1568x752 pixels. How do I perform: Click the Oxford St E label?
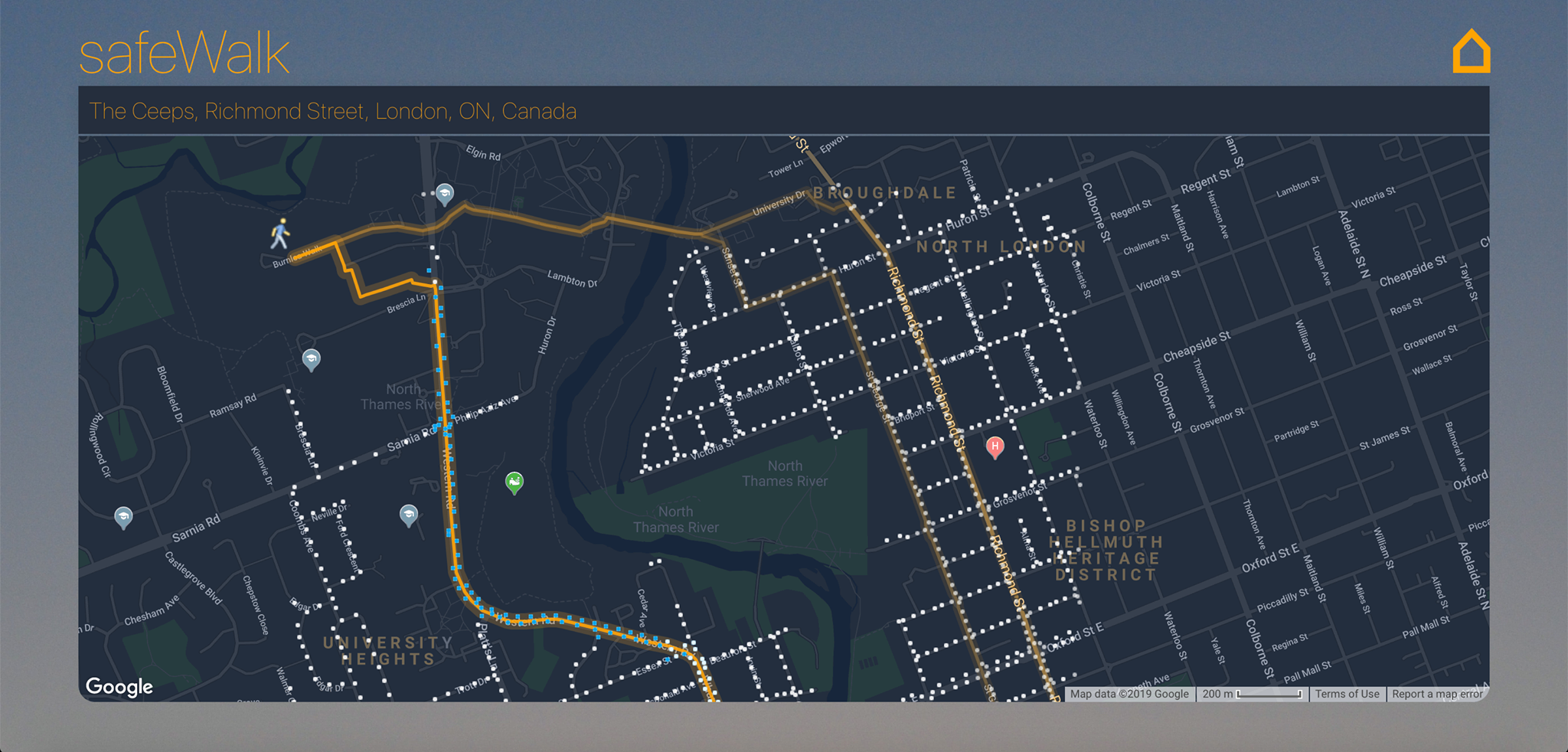1270,558
